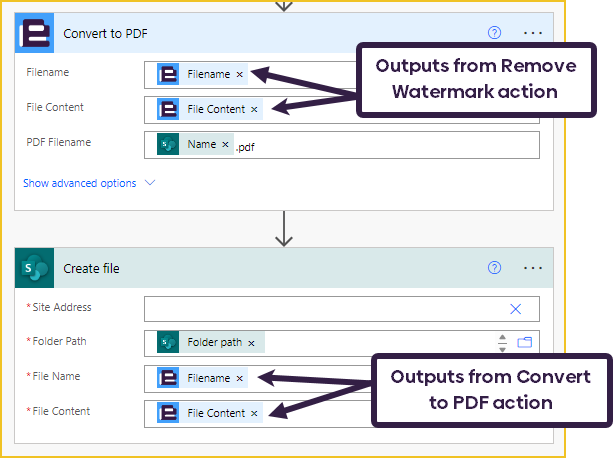Remove the Filename token in Convert to PDF

pyautogui.click(x=240, y=75)
